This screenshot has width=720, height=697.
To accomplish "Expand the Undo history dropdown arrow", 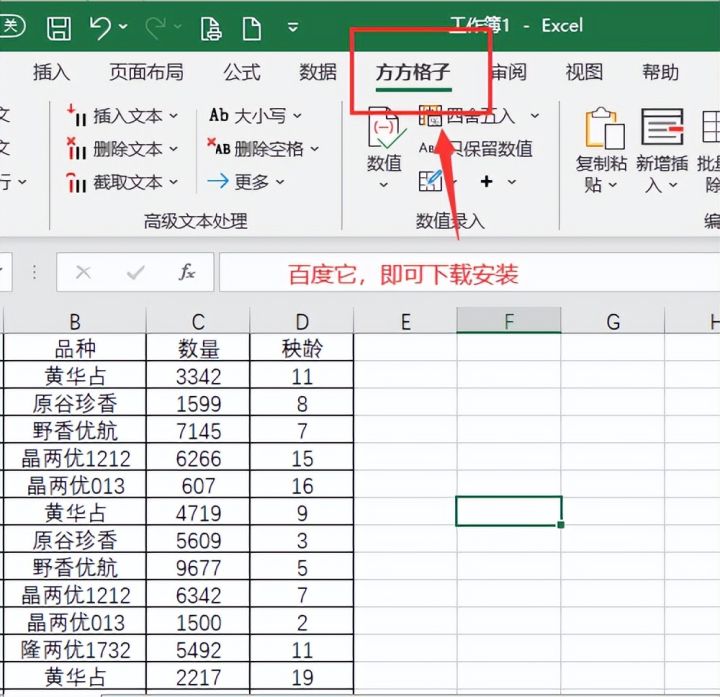I will 123,27.
